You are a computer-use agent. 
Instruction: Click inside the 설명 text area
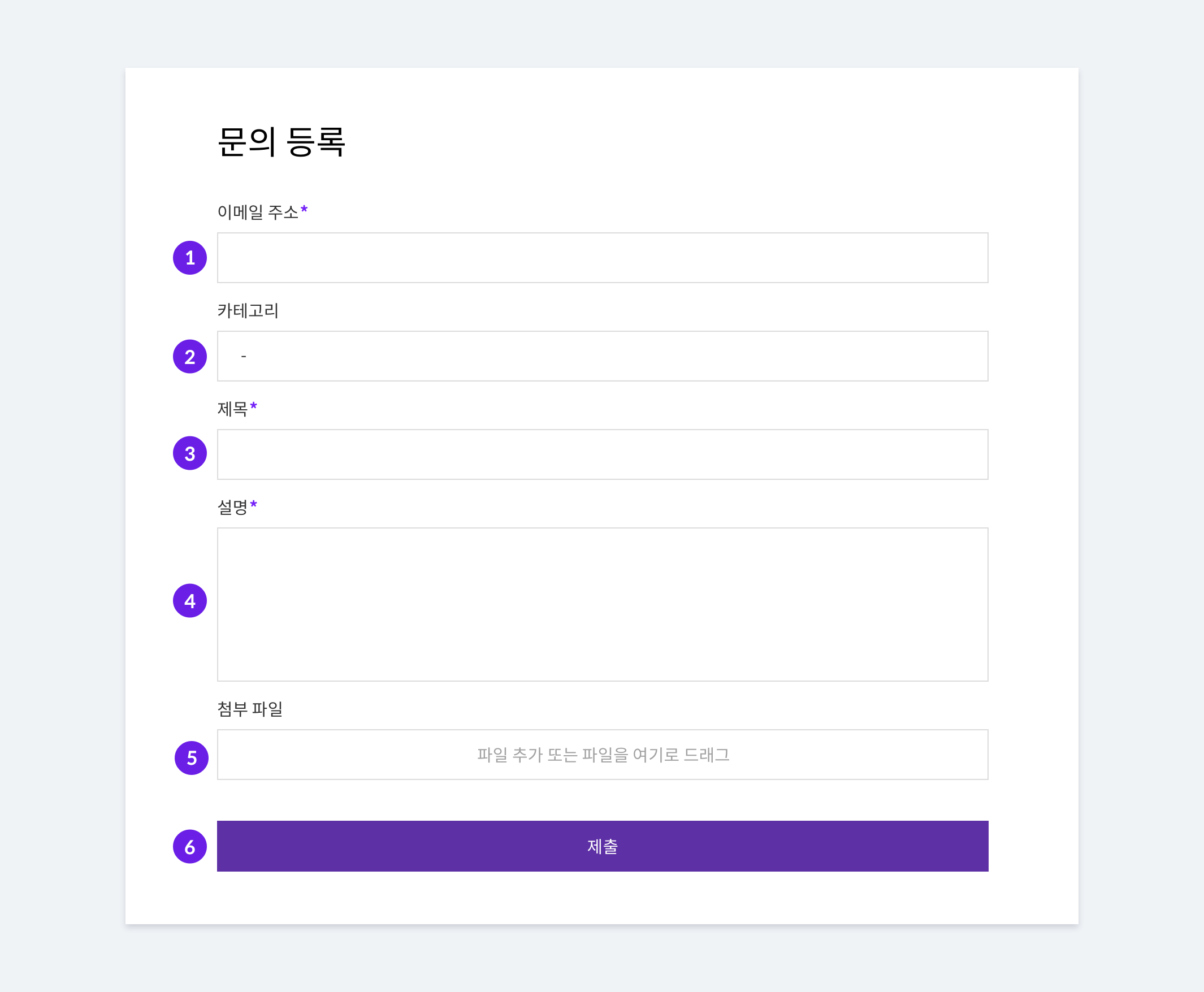603,604
